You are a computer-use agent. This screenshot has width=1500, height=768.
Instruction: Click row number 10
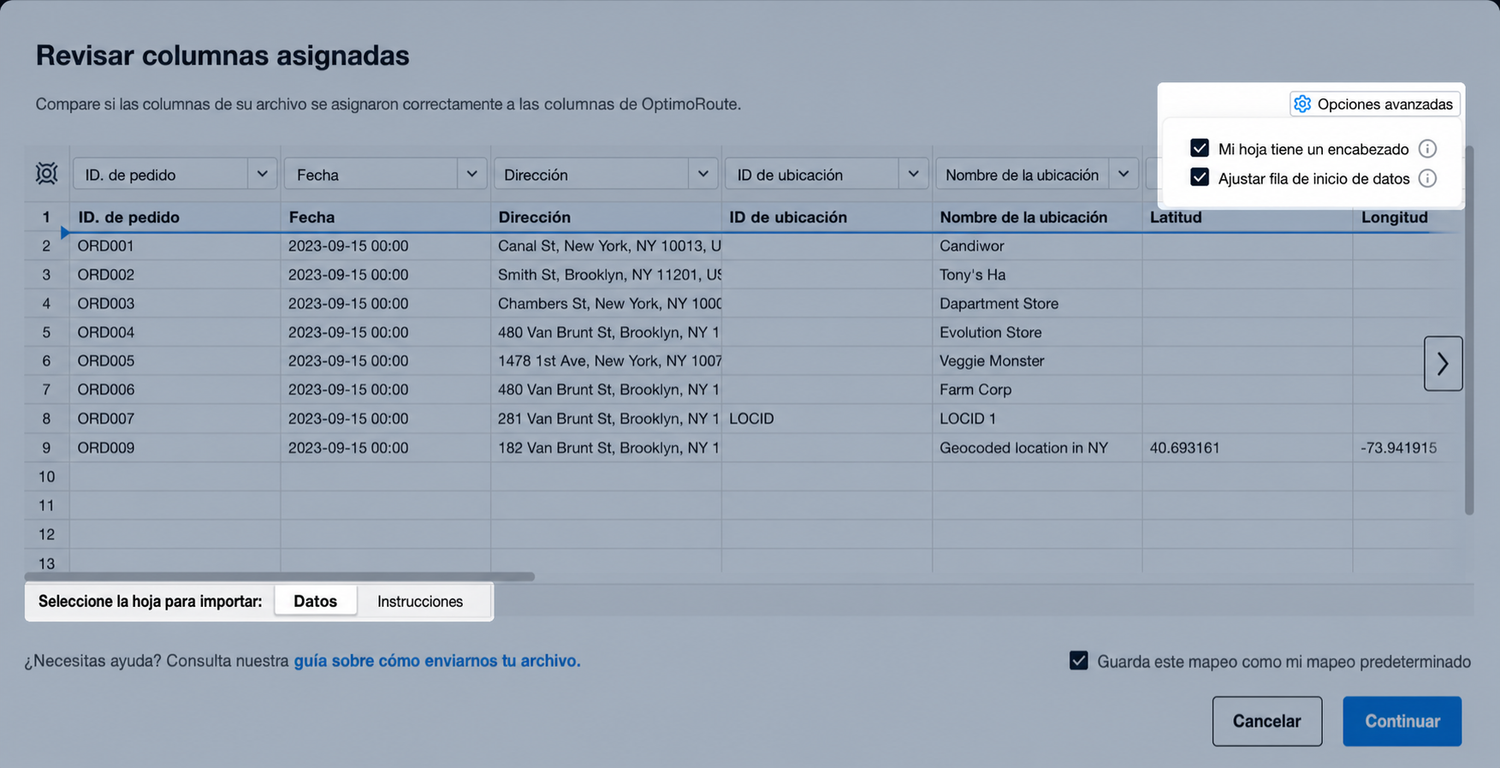[47, 477]
